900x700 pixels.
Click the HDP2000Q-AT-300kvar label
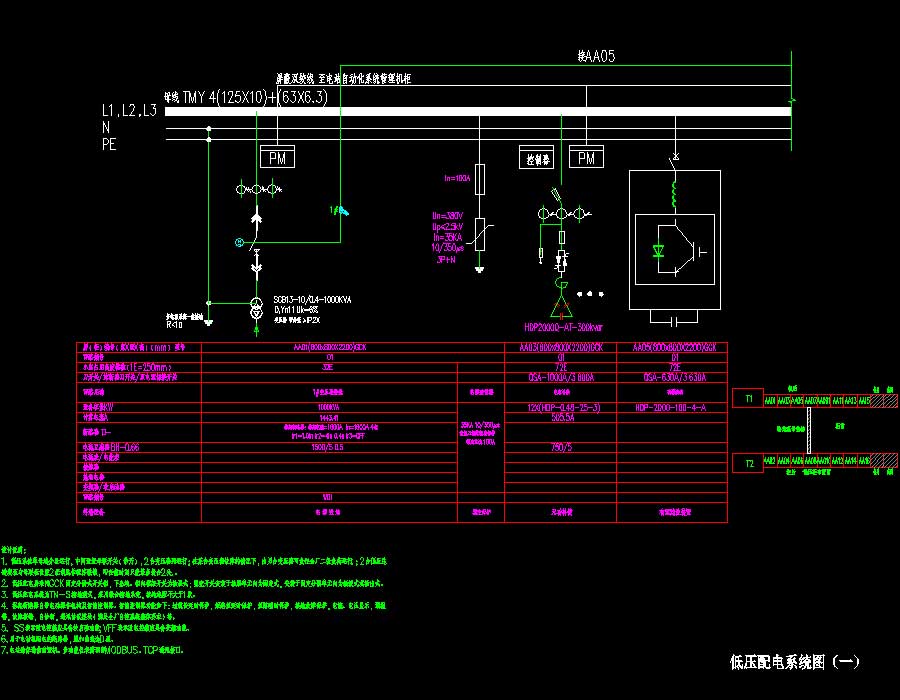563,327
